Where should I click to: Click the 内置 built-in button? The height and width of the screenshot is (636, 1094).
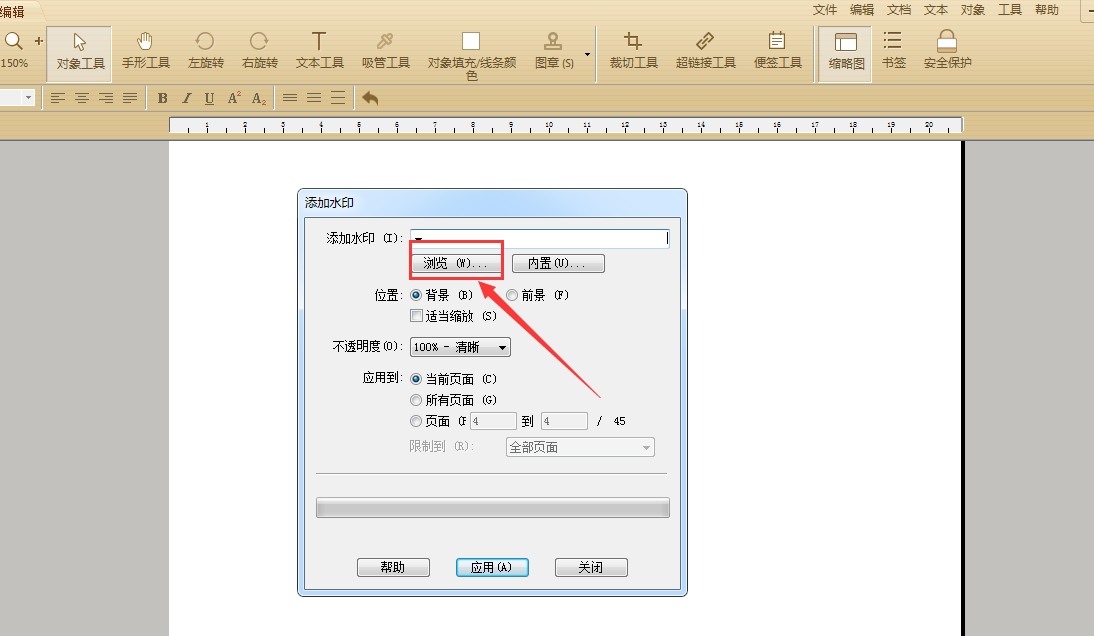pos(558,263)
